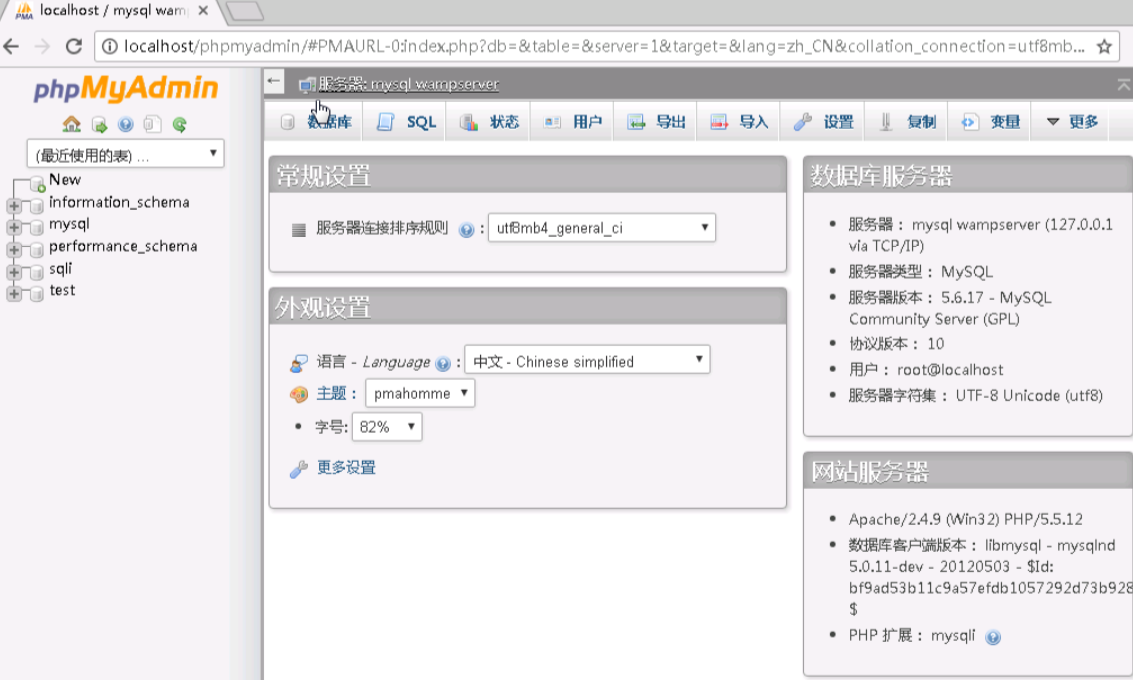1133x680 pixels.
Task: Click 'root@localhost' user text
Action: click(x=950, y=370)
